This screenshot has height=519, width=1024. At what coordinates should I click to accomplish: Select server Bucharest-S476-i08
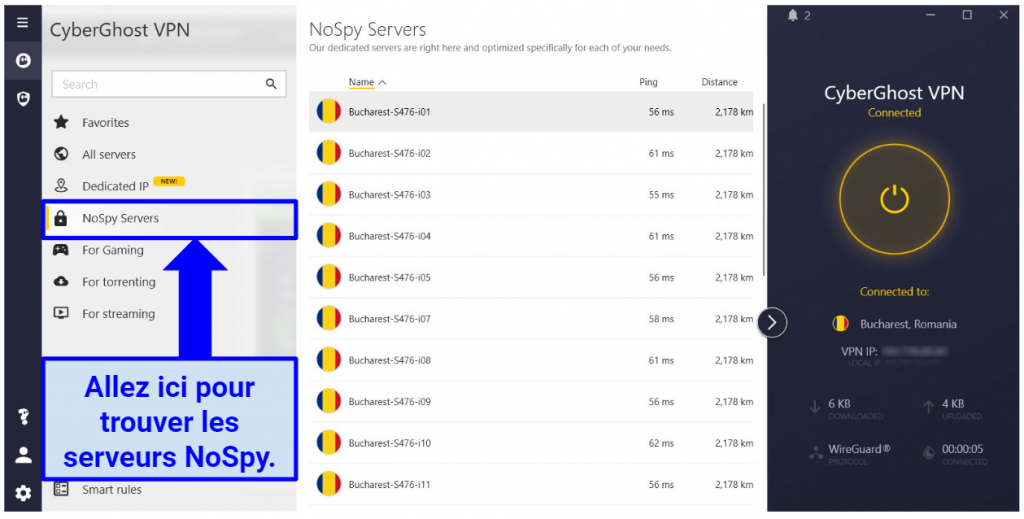[x=531, y=360]
